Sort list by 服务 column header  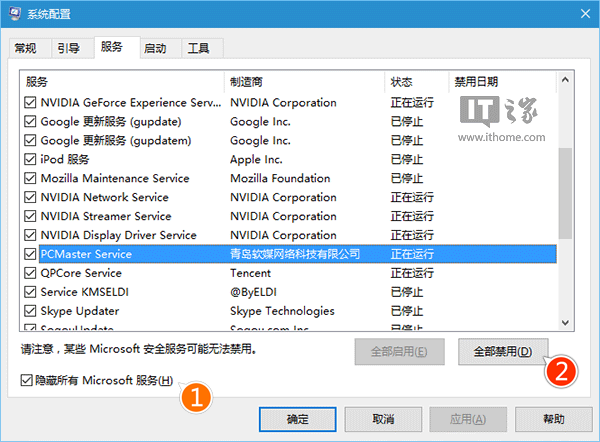tap(122, 81)
